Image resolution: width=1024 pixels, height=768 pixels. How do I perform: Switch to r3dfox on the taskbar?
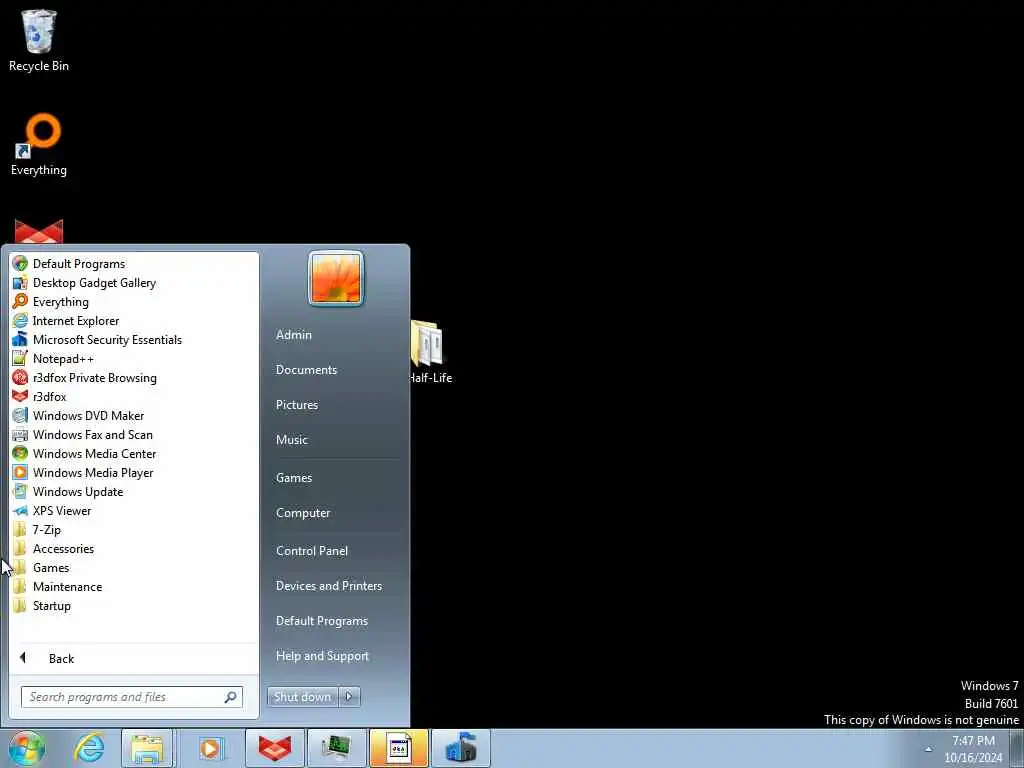(x=275, y=748)
